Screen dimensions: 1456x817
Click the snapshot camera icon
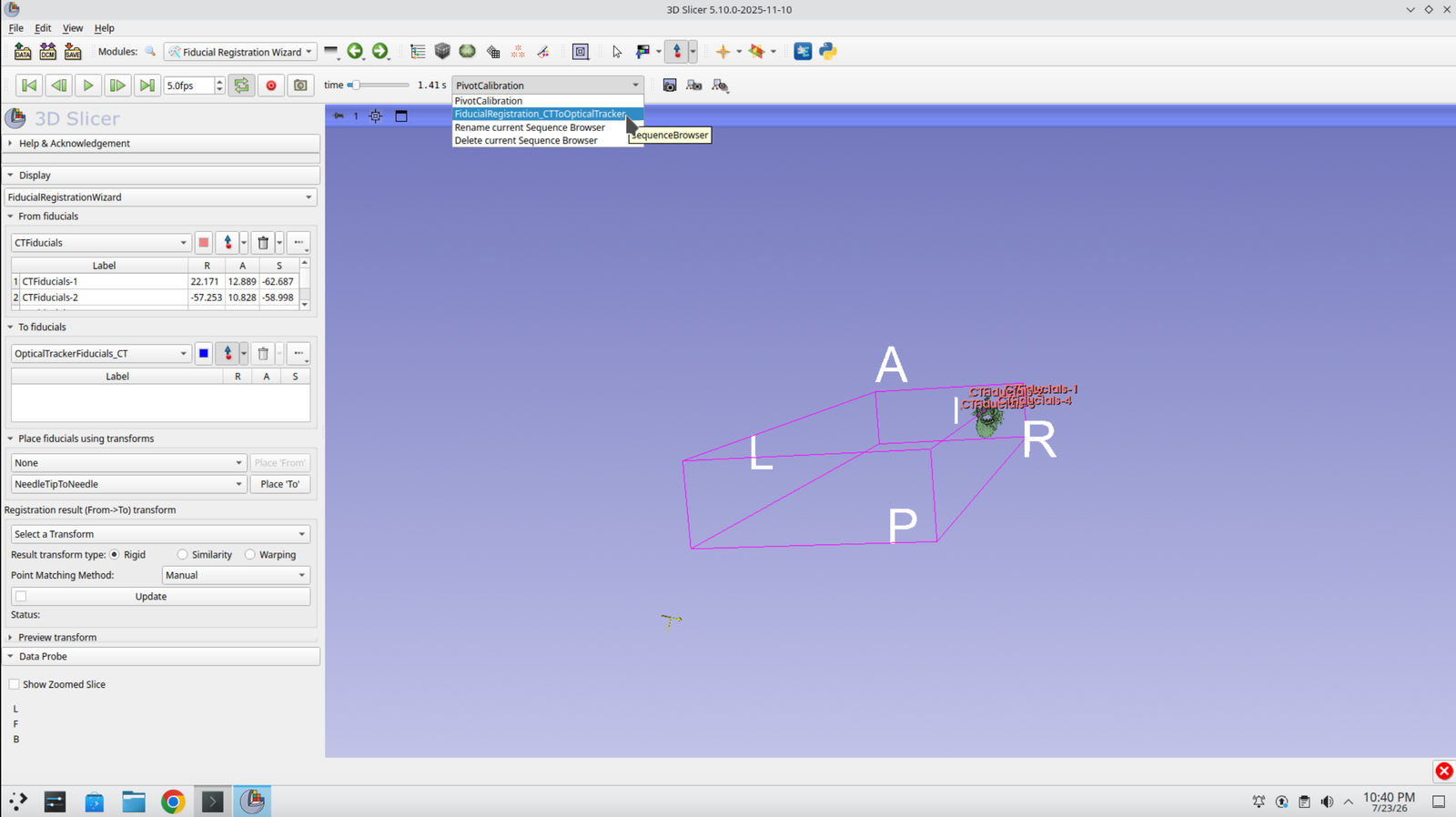[x=300, y=86]
